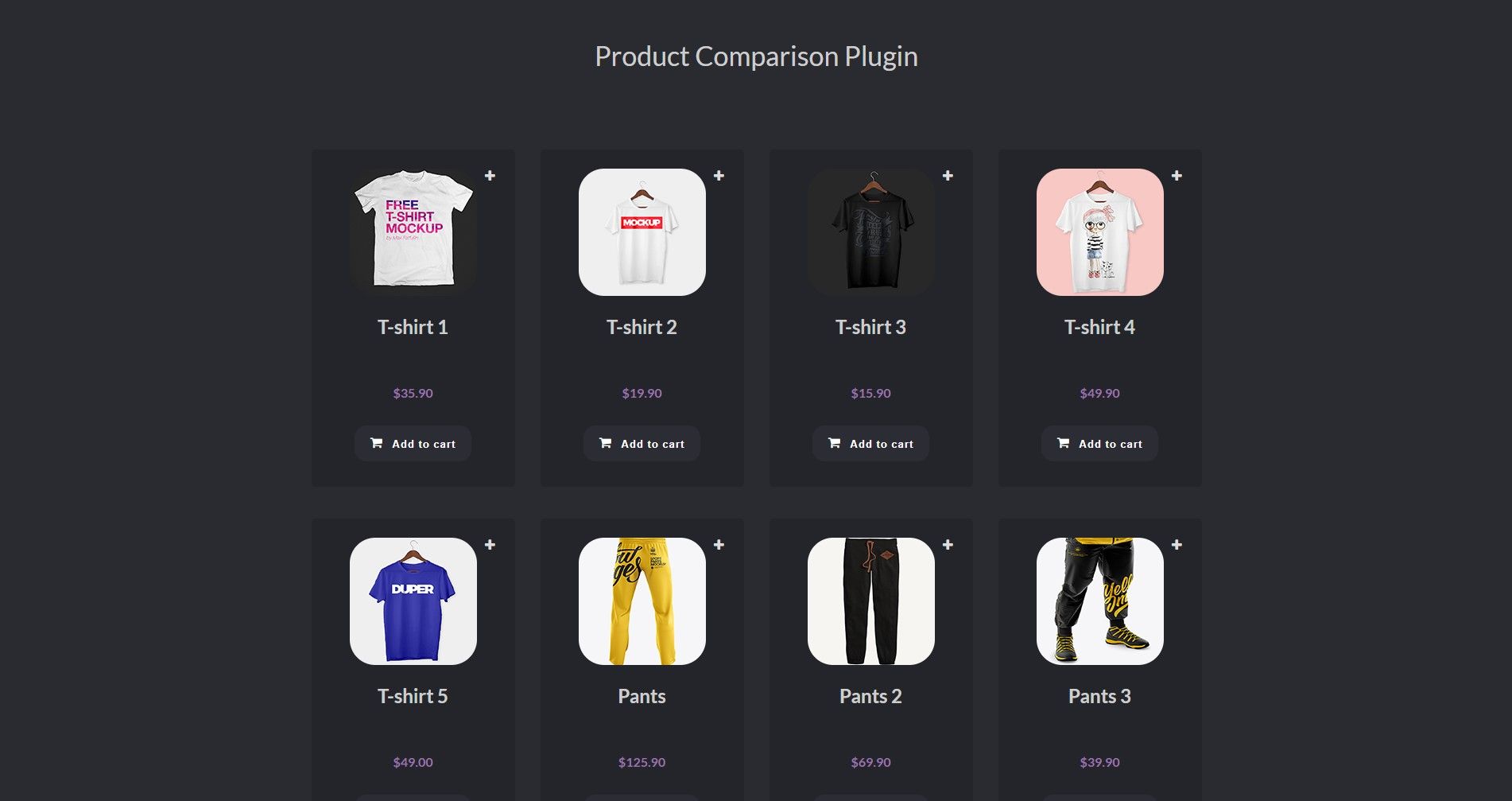Open the T-shirt 1 product image

[413, 232]
